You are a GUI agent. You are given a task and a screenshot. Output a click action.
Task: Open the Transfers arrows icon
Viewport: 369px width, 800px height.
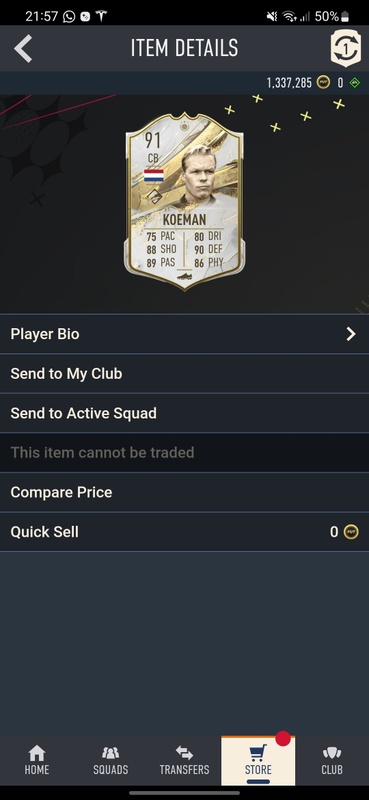click(184, 753)
